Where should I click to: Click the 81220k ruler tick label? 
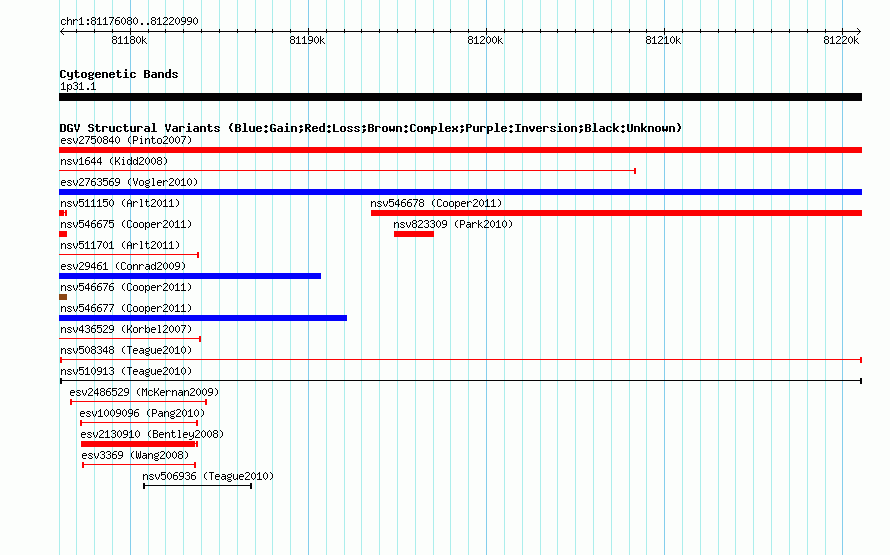841,40
